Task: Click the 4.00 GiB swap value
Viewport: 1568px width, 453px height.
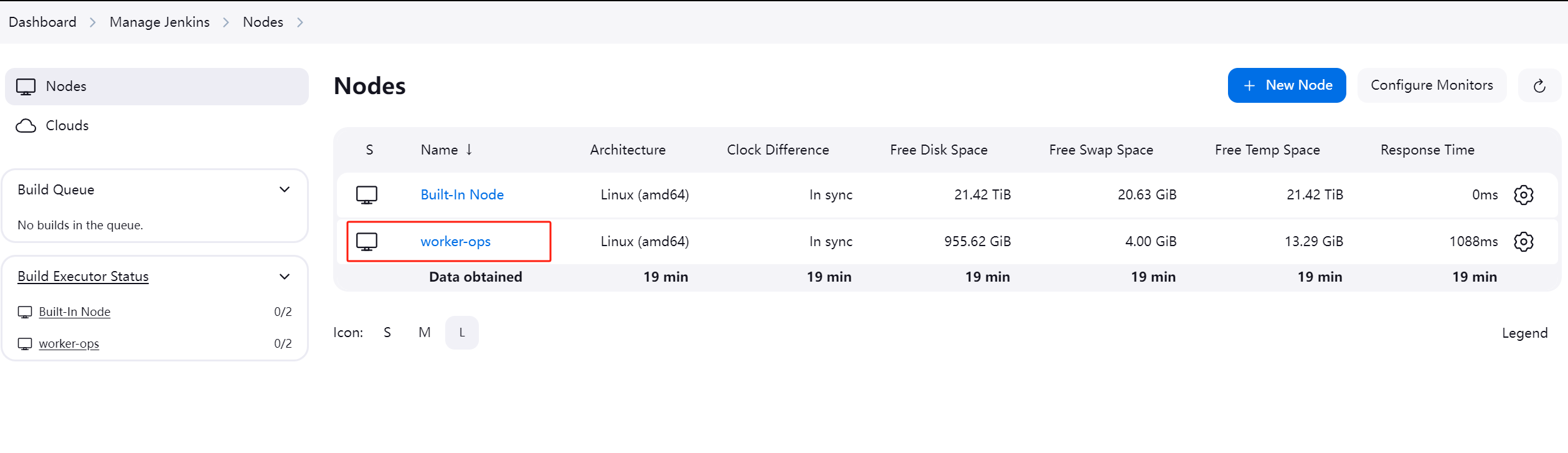Action: click(x=1151, y=242)
